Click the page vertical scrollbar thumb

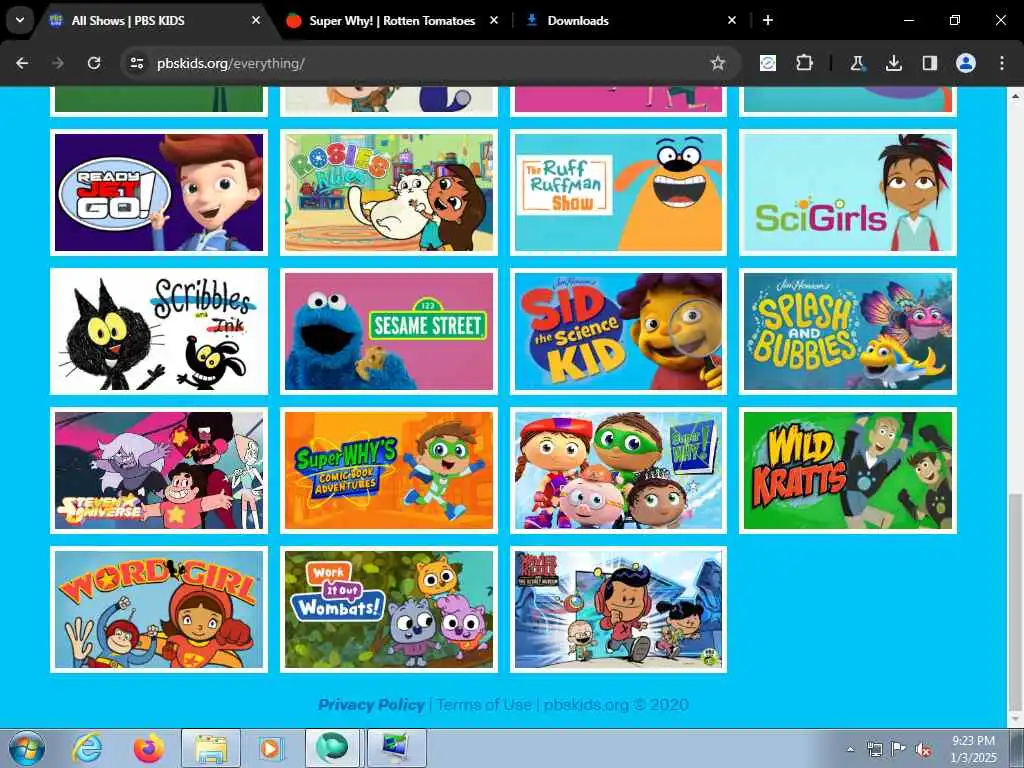point(1015,601)
